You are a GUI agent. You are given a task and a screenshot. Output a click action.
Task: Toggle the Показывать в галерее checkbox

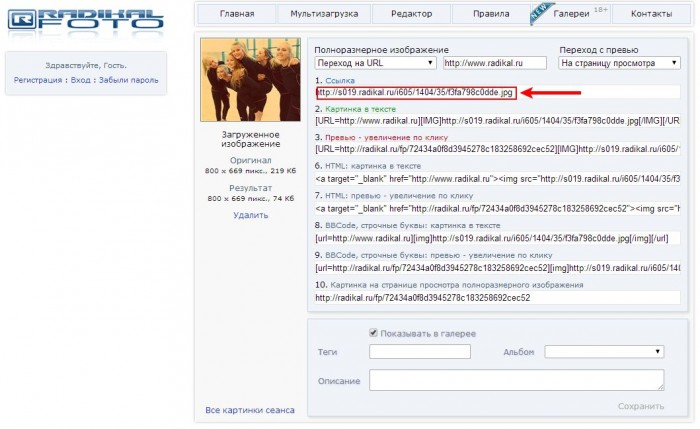(373, 333)
